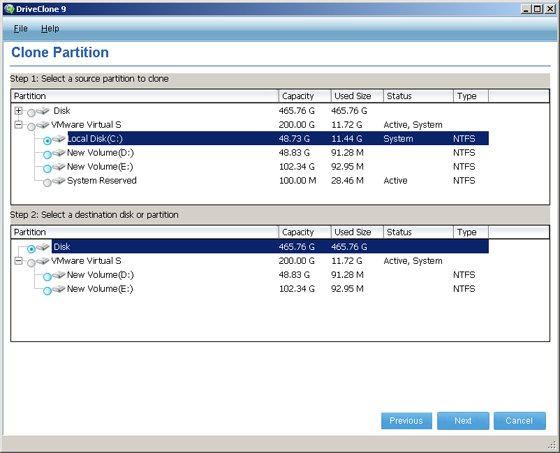
Task: Collapse source VMware Virtual S node
Action: click(x=19, y=125)
